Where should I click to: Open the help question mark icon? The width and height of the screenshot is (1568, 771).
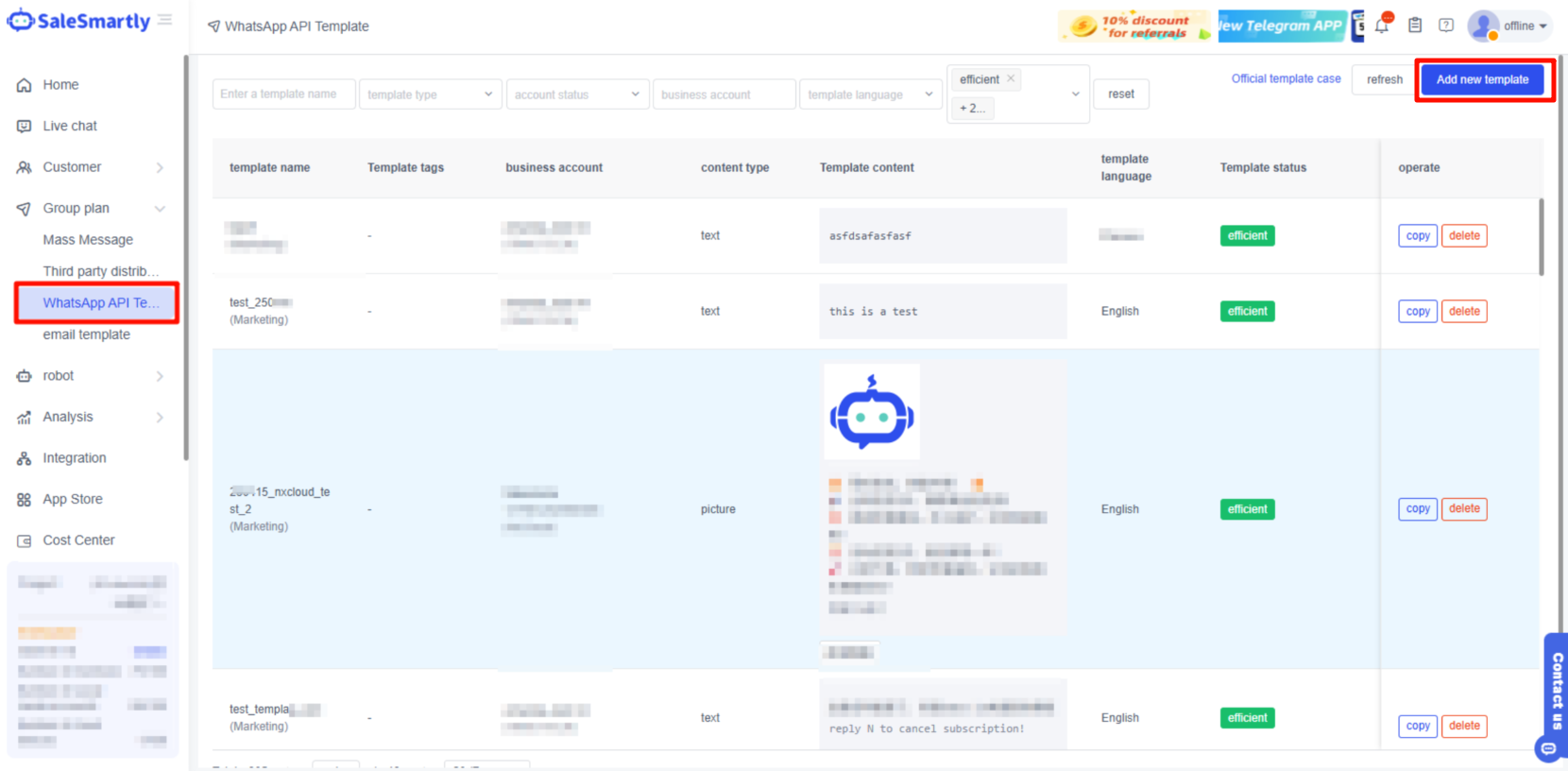(x=1446, y=26)
